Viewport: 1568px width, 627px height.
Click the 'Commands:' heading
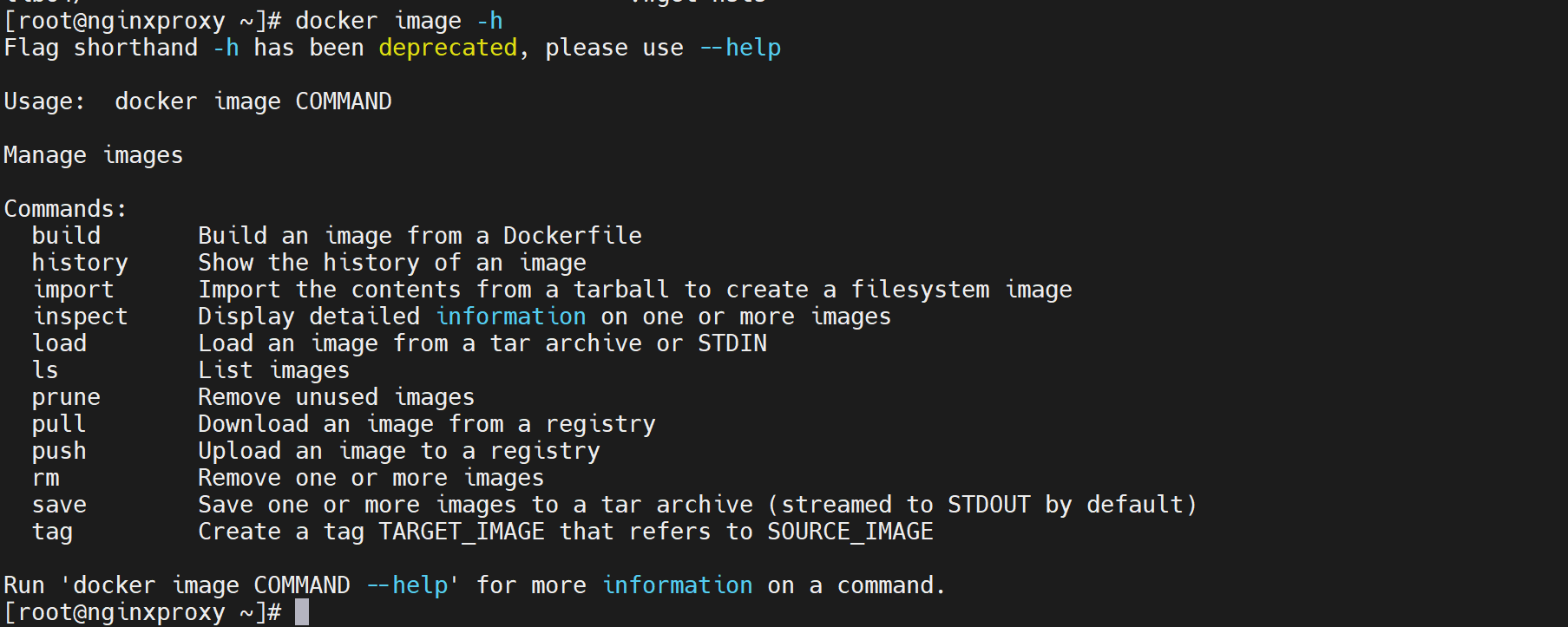click(65, 209)
